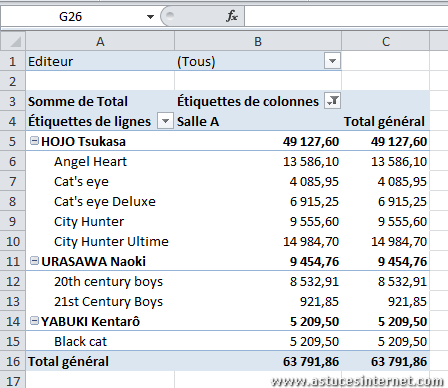
Task: Open the Étiquettes de lignes dropdown
Action: (x=165, y=121)
